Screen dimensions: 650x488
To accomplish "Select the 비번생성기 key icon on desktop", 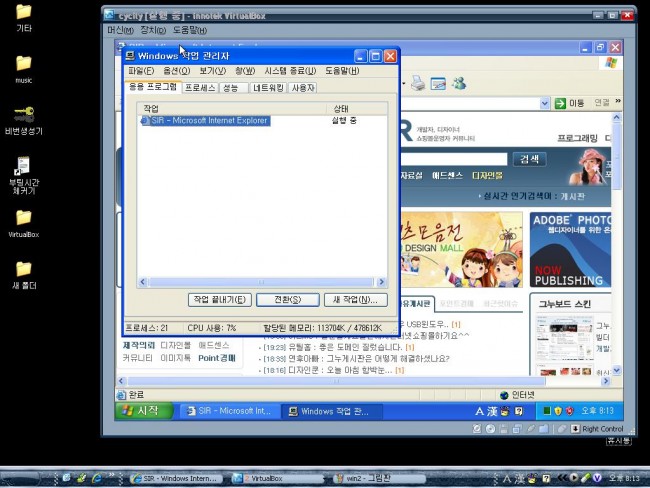I will [x=24, y=121].
